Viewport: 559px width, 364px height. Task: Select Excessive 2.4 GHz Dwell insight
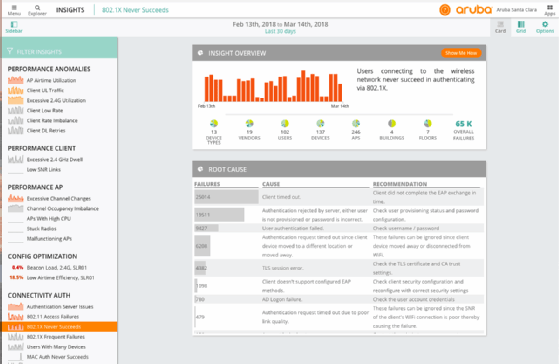tap(55, 160)
